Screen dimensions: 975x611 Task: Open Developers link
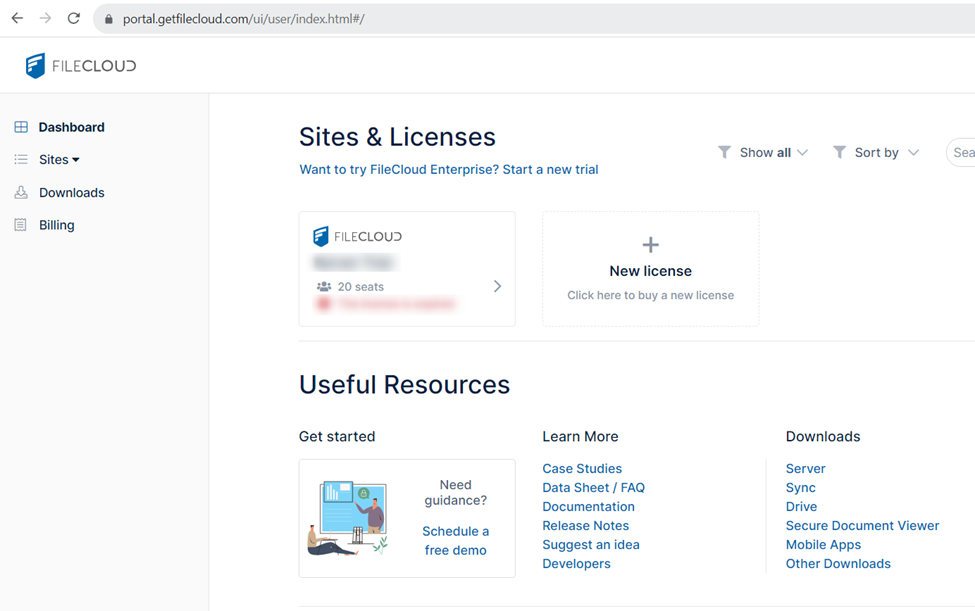[x=576, y=564]
